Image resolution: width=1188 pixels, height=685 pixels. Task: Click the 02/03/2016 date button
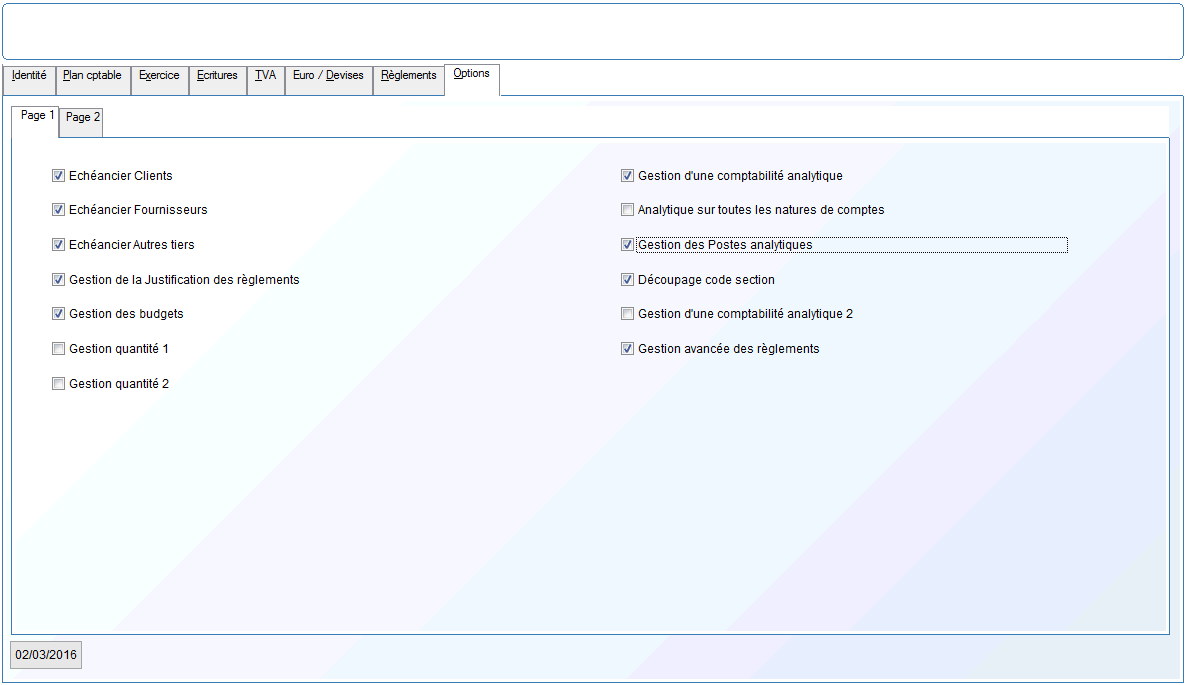(x=46, y=655)
